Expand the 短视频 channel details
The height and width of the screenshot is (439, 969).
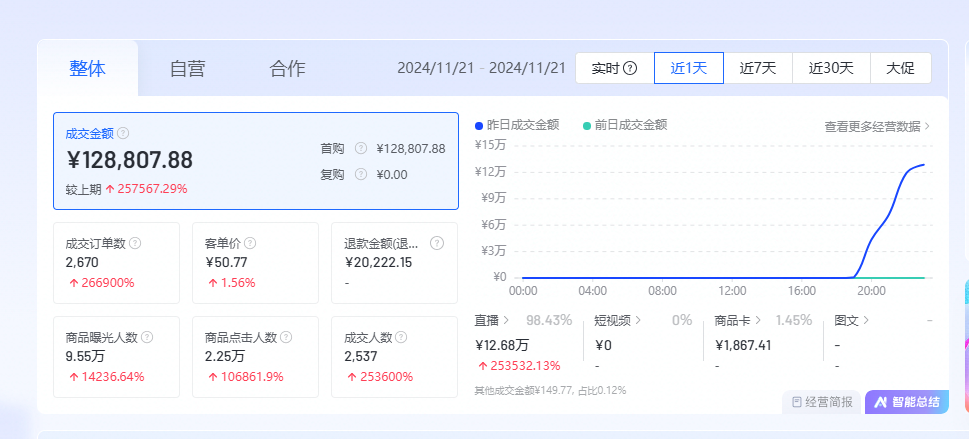pos(618,320)
